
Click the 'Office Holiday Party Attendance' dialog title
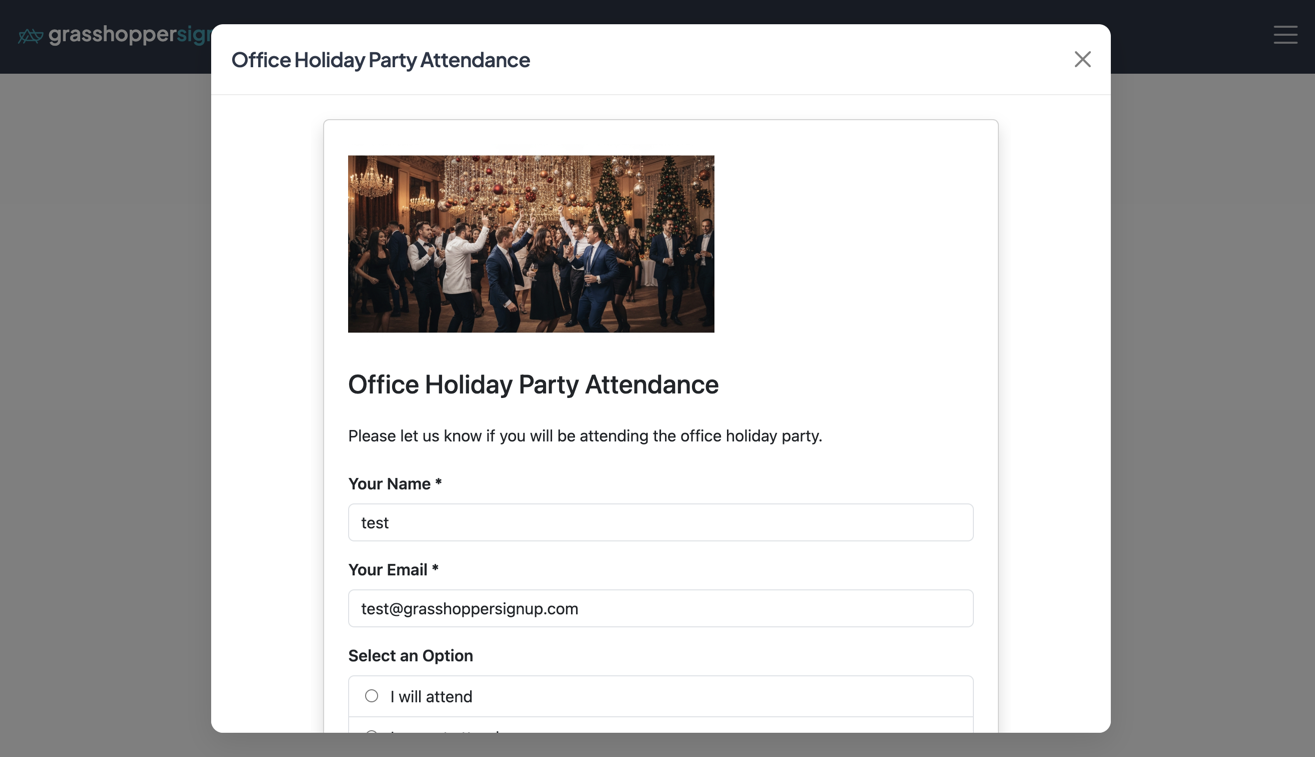380,59
